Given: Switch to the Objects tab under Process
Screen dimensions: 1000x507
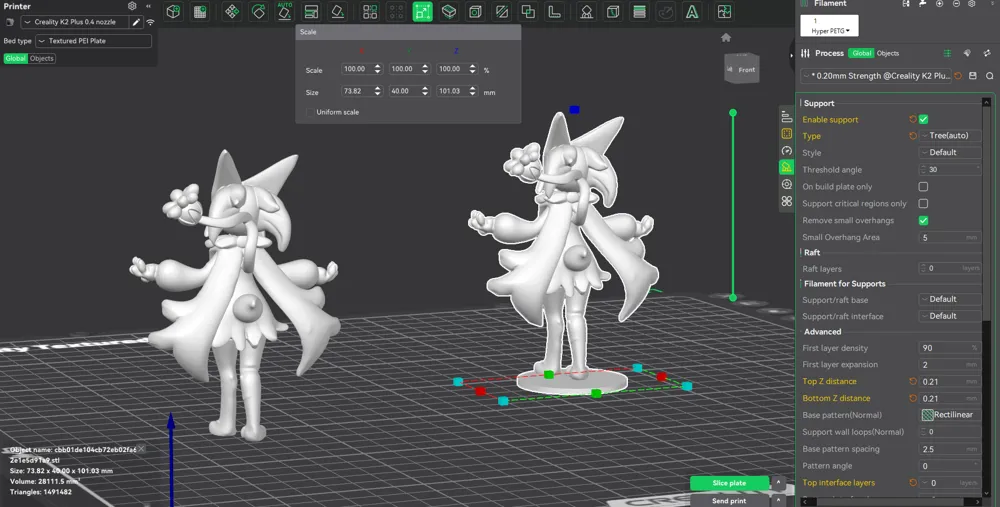Looking at the screenshot, I should (x=888, y=54).
